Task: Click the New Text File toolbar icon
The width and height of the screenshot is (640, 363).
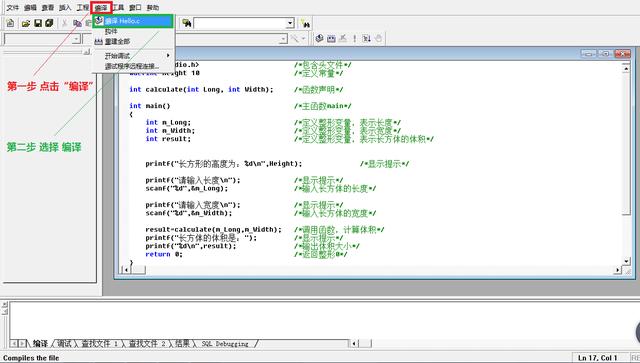Action: (x=10, y=23)
